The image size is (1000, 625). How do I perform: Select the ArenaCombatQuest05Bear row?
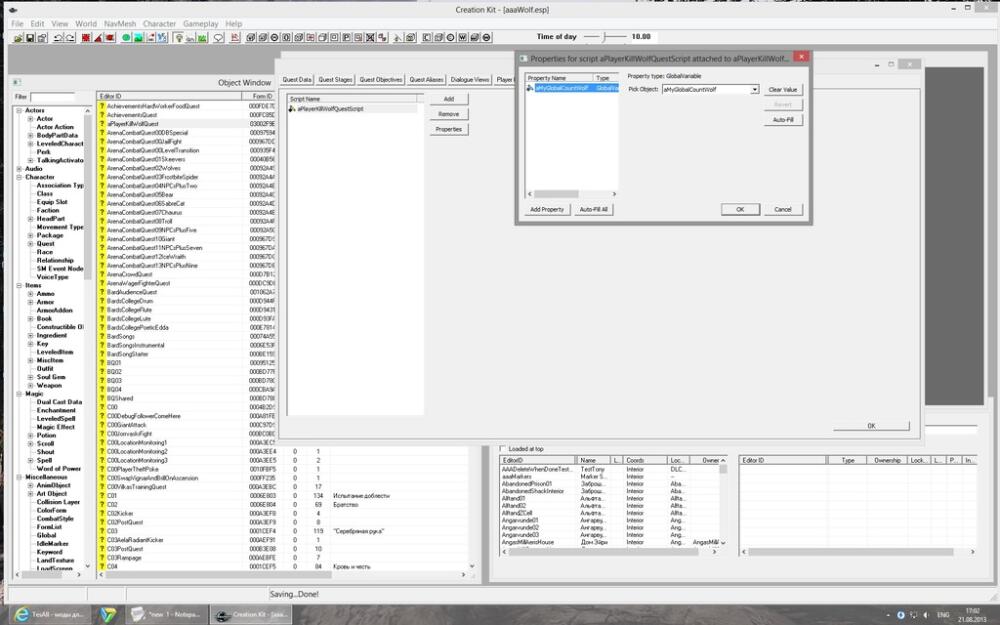click(187, 195)
